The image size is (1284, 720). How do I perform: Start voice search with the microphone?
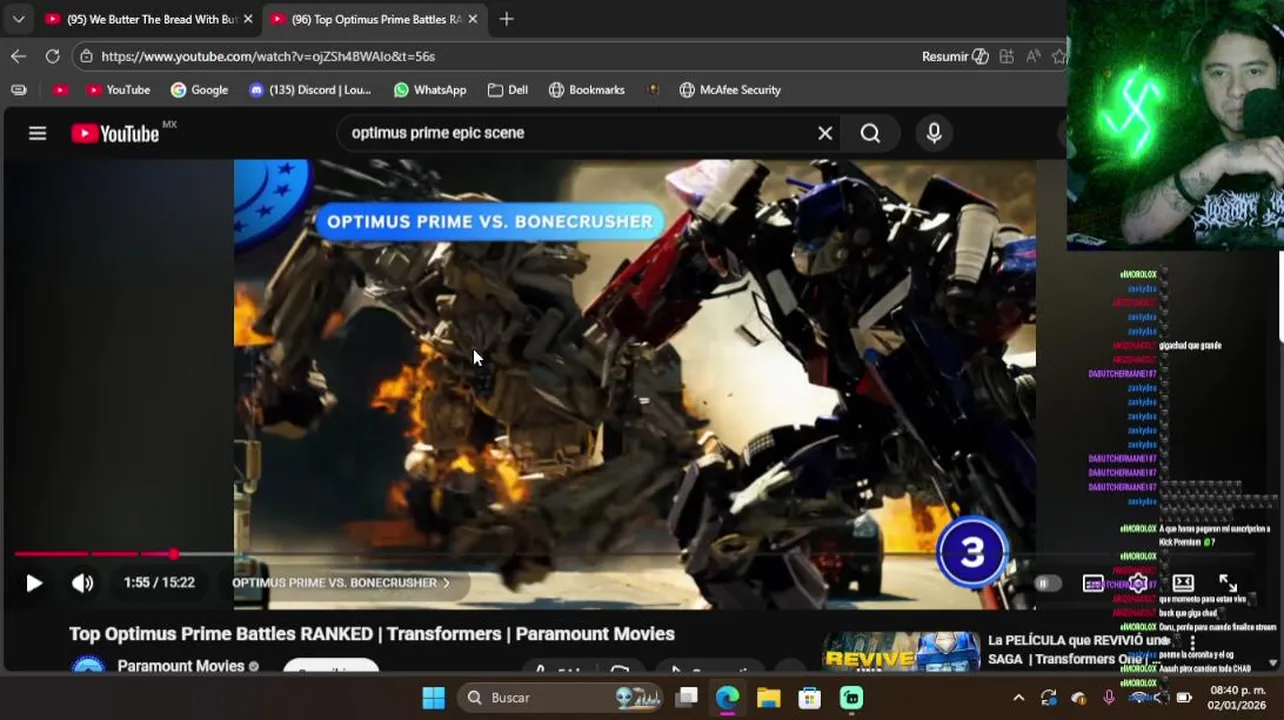[x=934, y=133]
